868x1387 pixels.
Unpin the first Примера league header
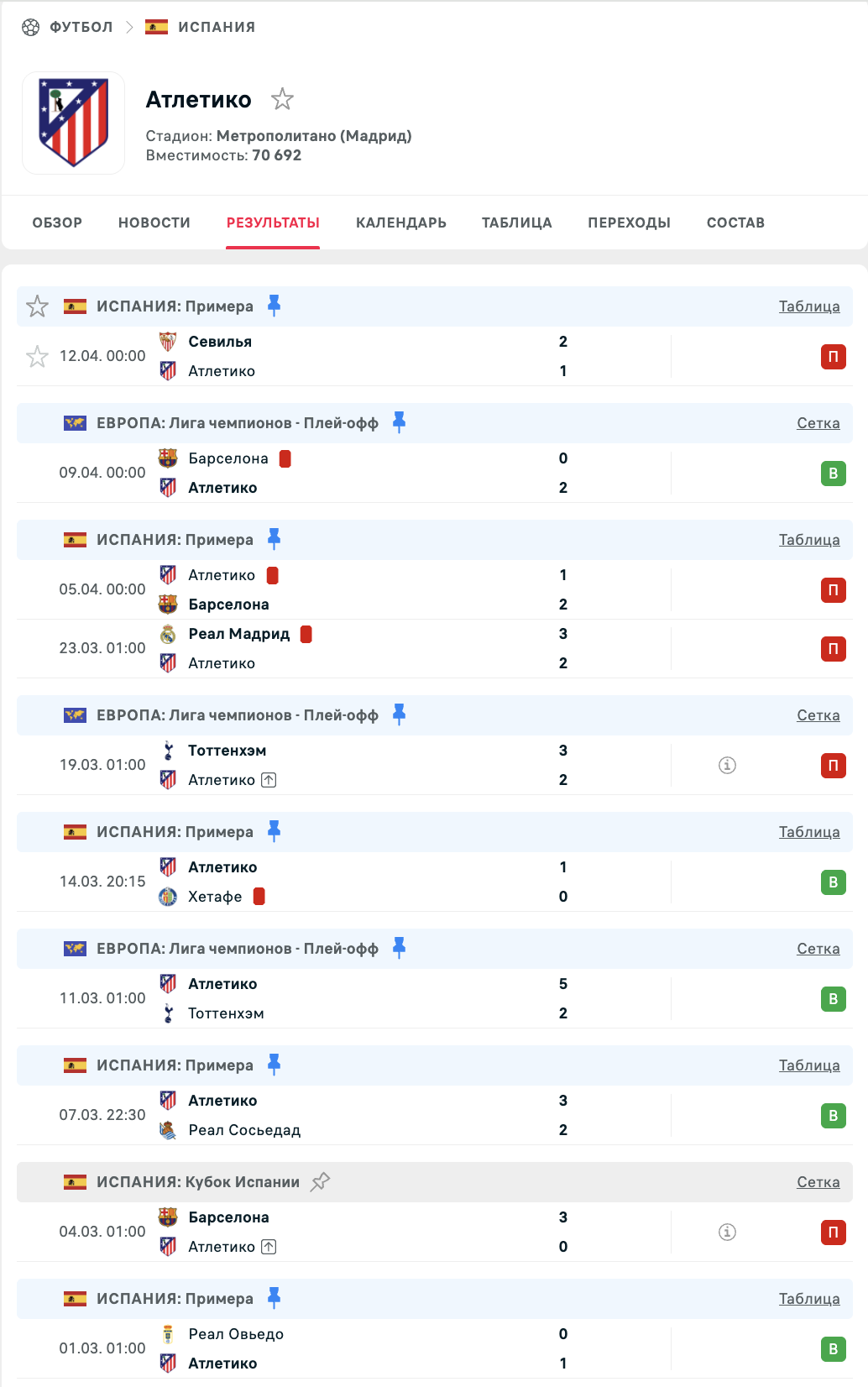point(274,306)
